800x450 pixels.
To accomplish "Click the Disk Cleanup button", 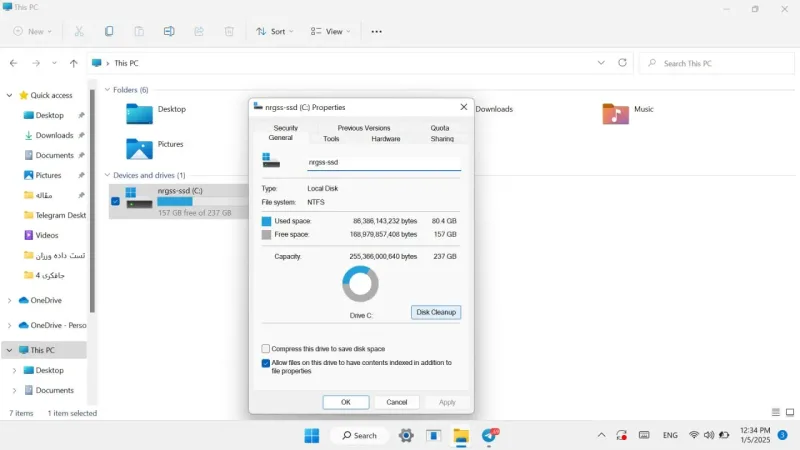I will (436, 312).
